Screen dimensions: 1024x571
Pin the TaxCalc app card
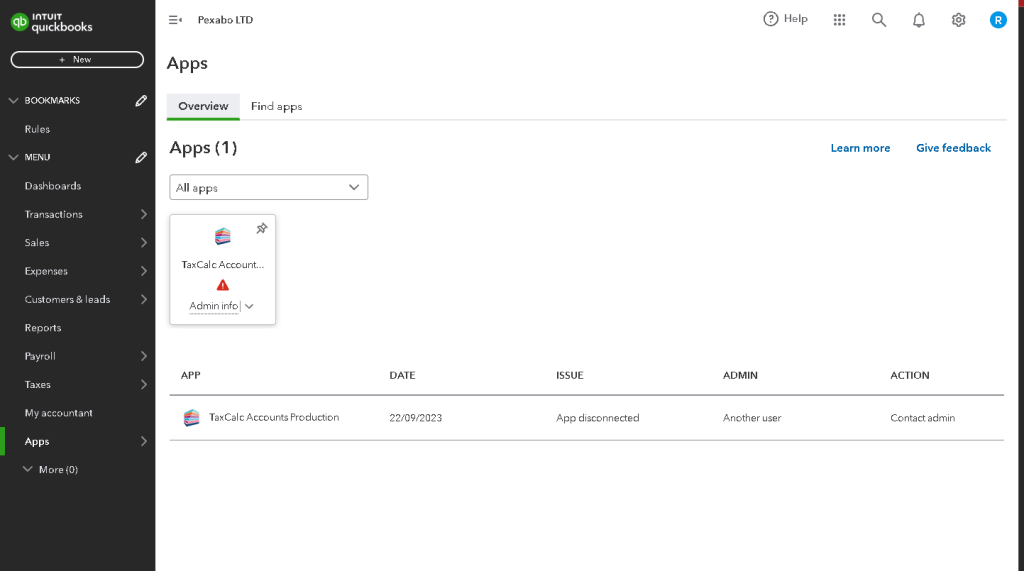click(262, 228)
